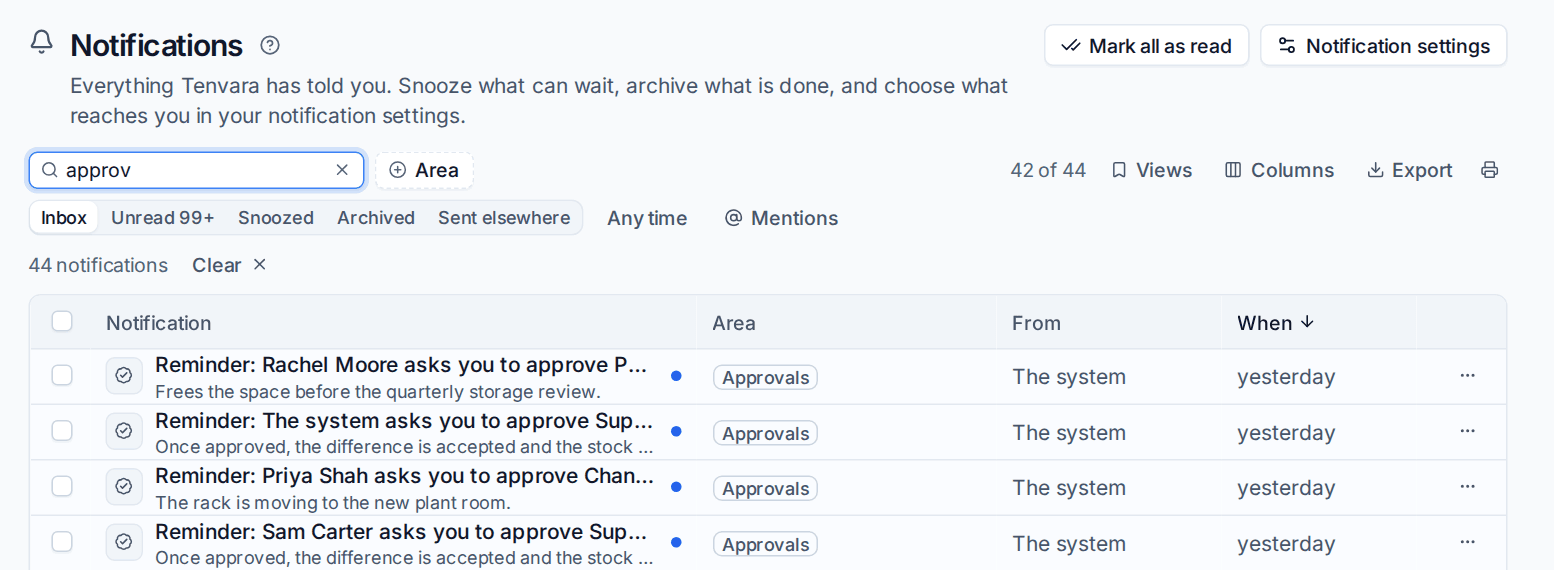
Task: Click the search field containing 'approv'
Action: [x=196, y=170]
